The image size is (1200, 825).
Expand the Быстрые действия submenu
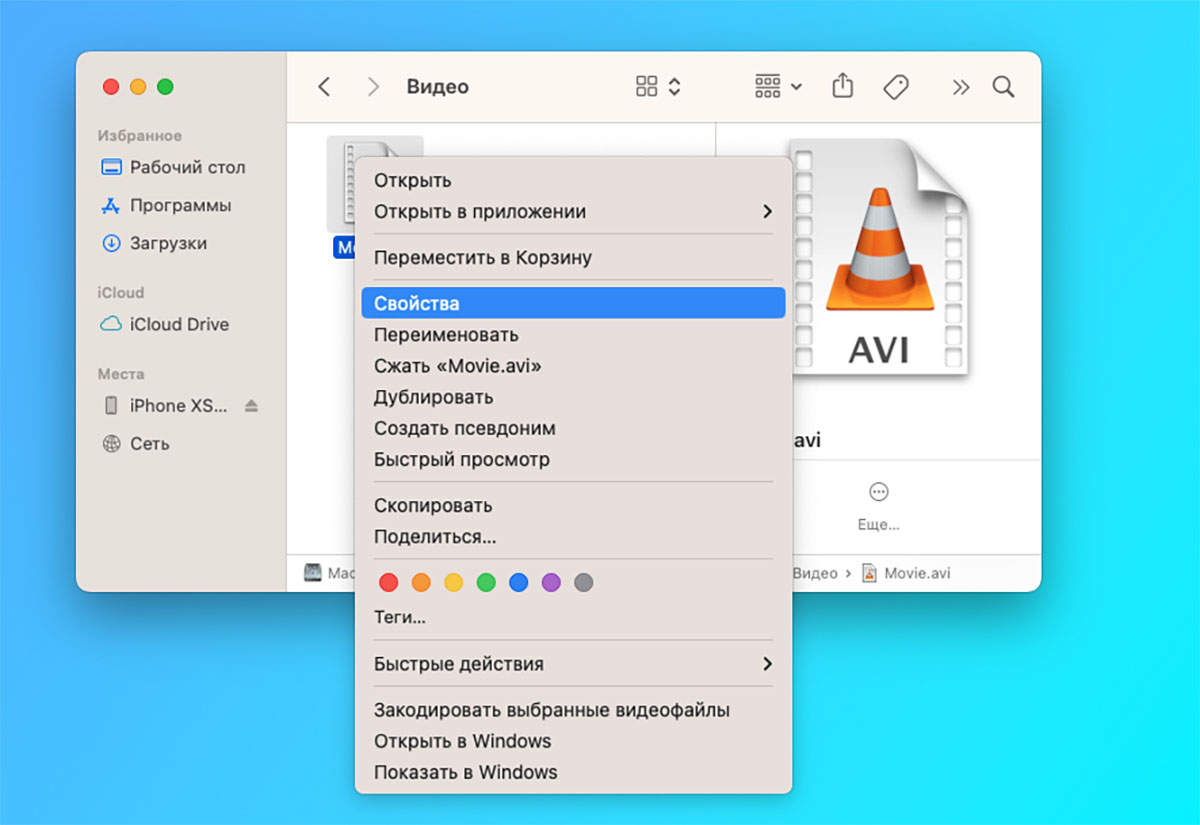[766, 664]
